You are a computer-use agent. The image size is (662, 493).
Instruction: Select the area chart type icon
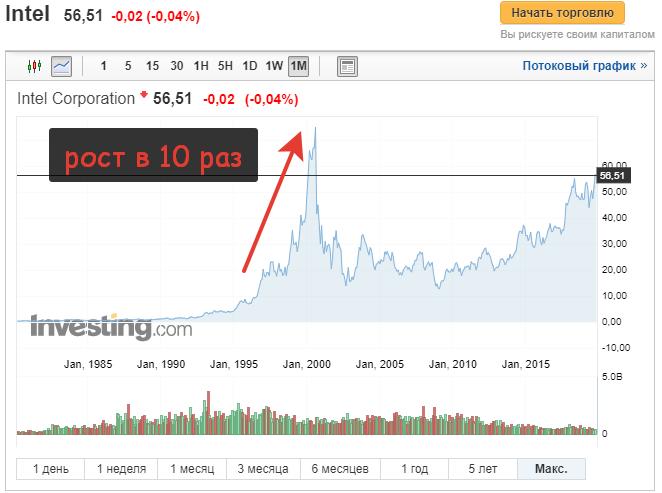pyautogui.click(x=62, y=67)
